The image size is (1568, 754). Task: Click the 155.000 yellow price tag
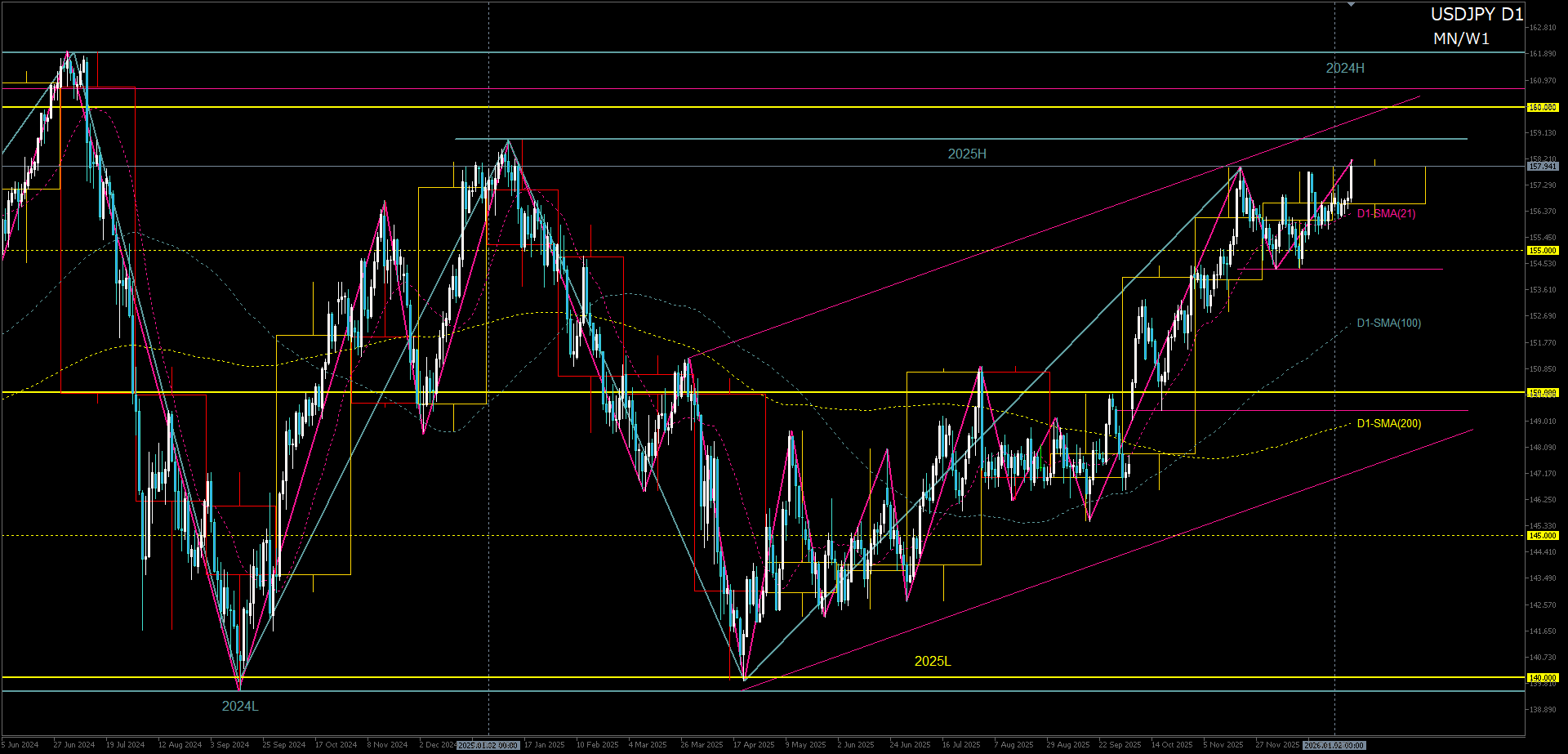(x=1543, y=251)
